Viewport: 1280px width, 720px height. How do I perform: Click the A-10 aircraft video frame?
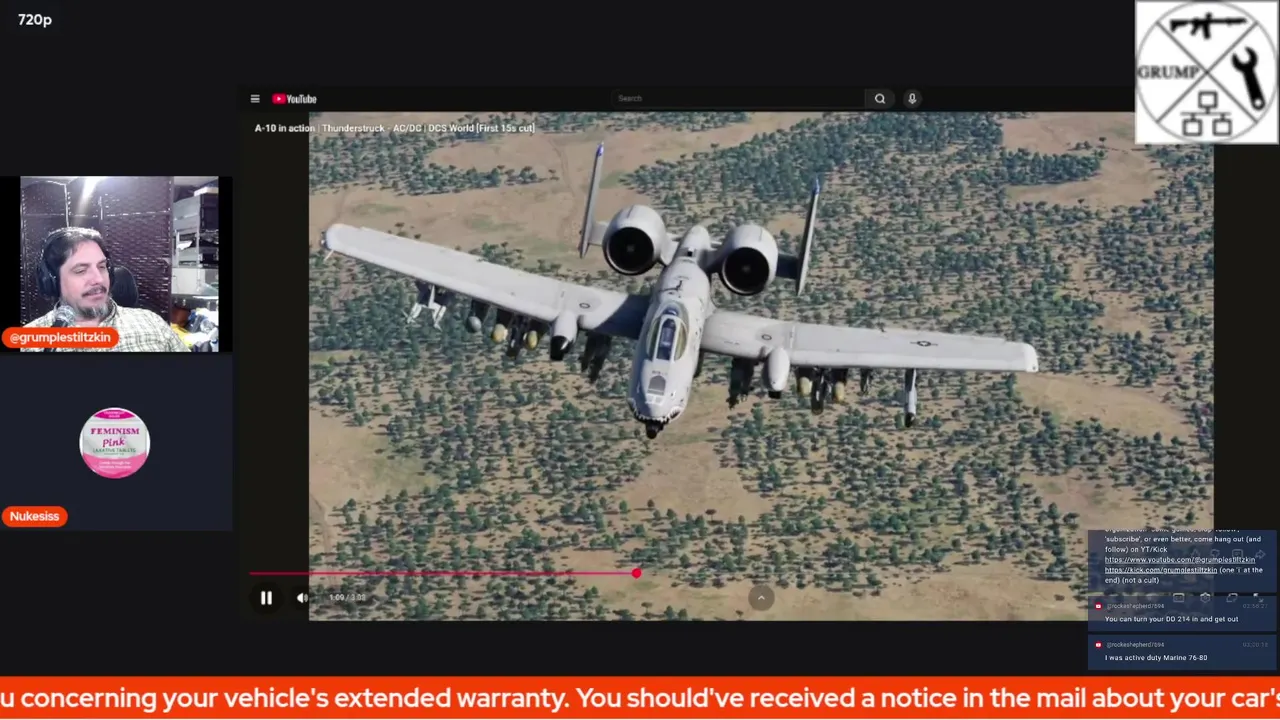760,366
